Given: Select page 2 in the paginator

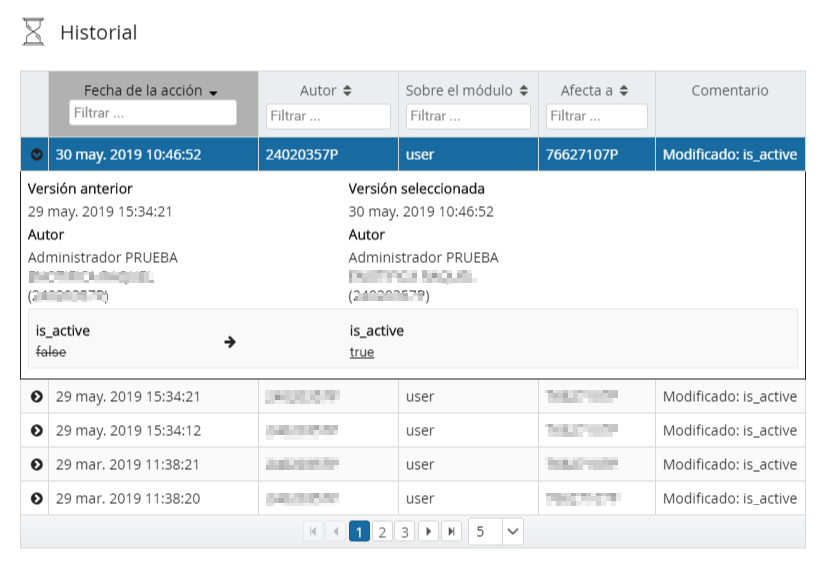Looking at the screenshot, I should click(x=382, y=532).
